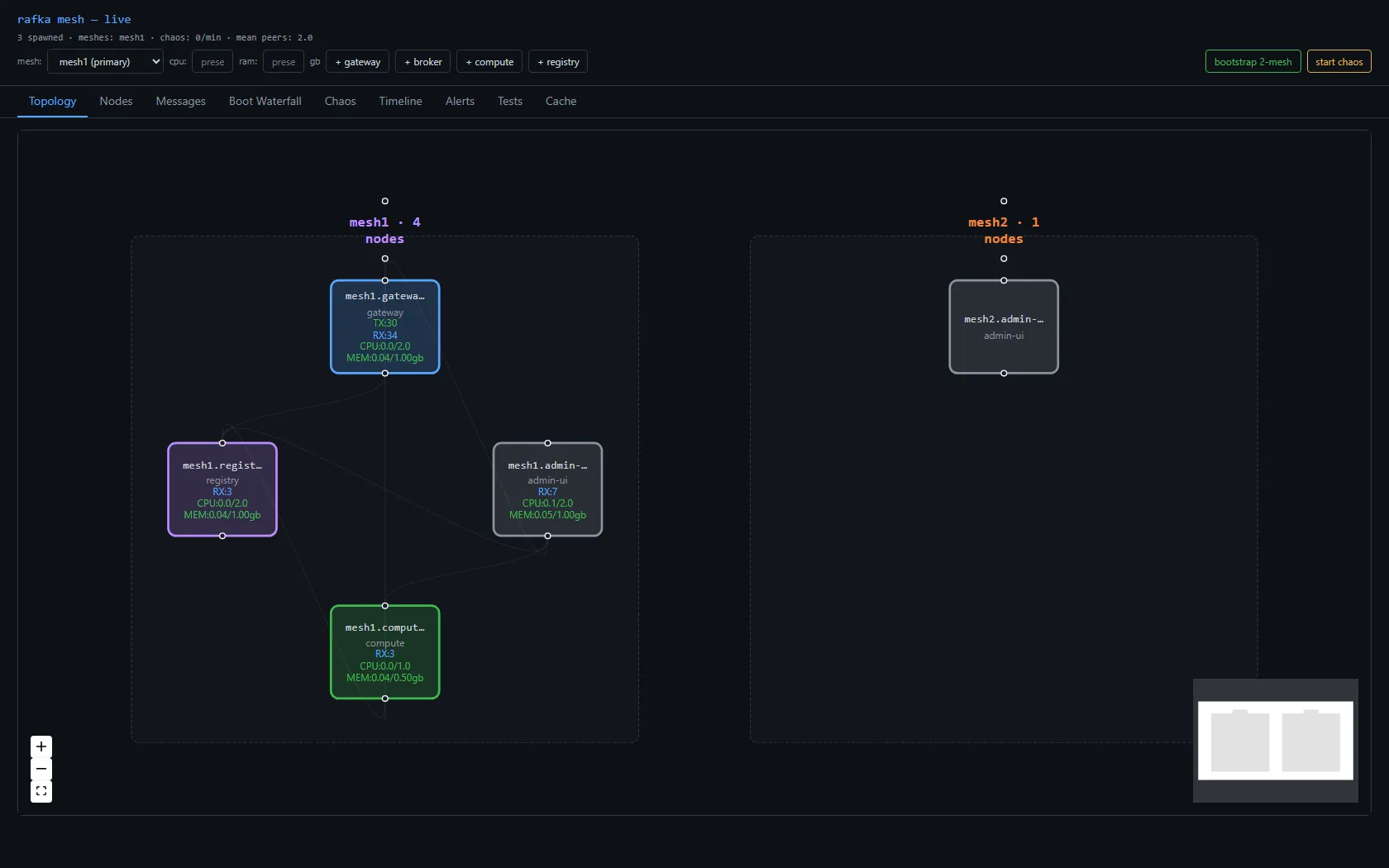This screenshot has height=868, width=1389.
Task: Focus the cpu input field
Action: coord(212,62)
